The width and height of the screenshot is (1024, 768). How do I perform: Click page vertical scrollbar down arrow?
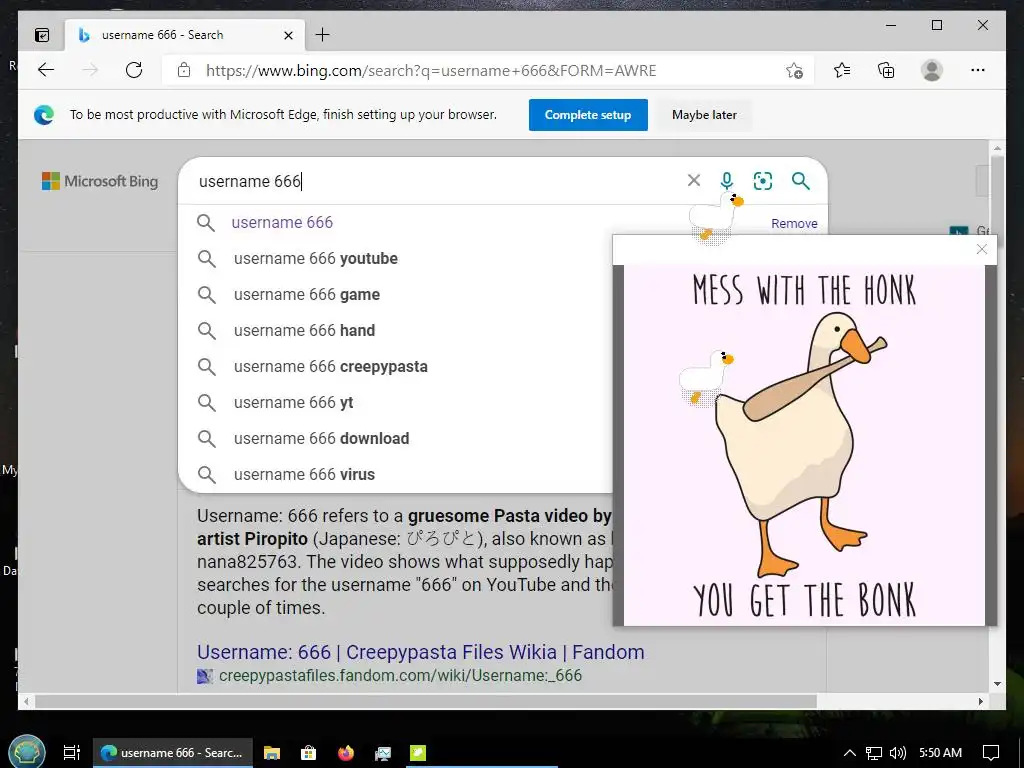pos(997,684)
